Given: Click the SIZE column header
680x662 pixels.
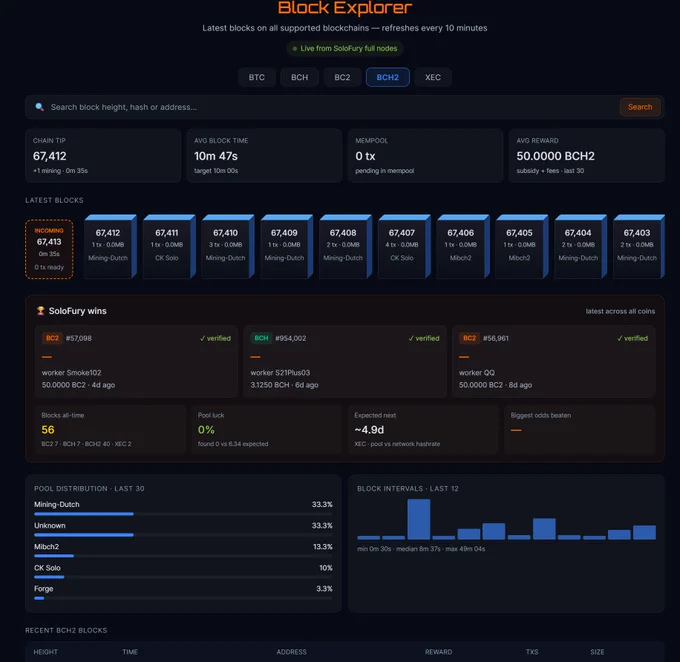Looking at the screenshot, I should click(597, 652).
